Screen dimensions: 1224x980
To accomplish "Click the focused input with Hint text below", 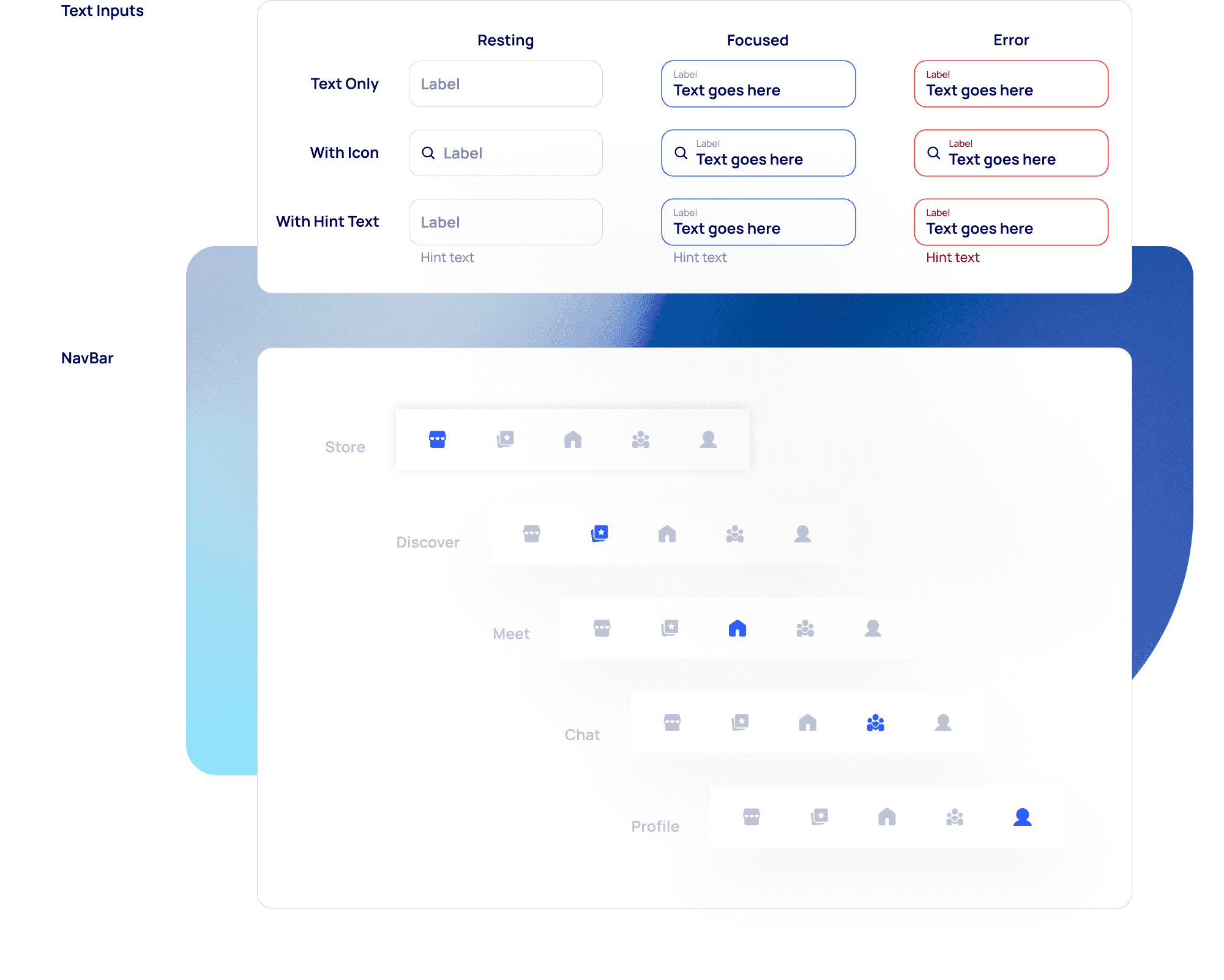I will click(758, 222).
